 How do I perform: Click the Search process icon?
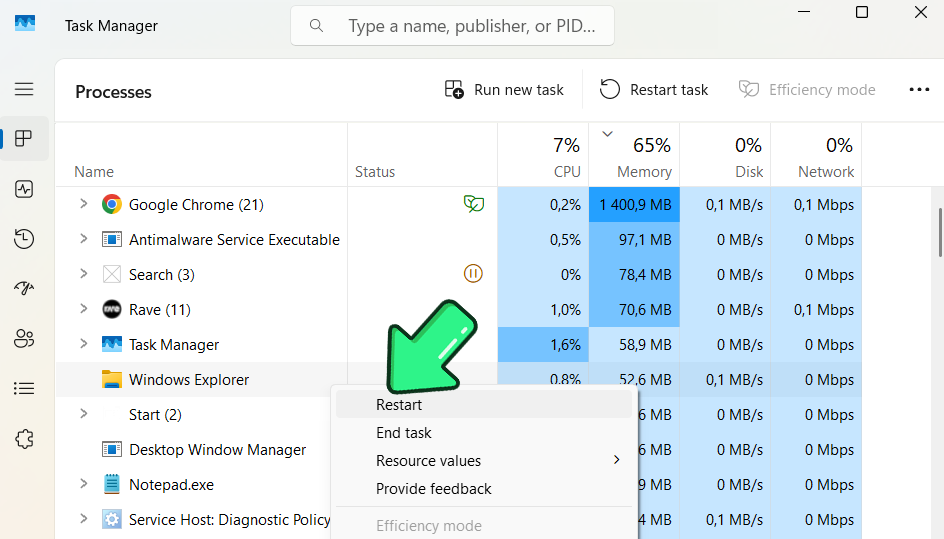tap(111, 275)
